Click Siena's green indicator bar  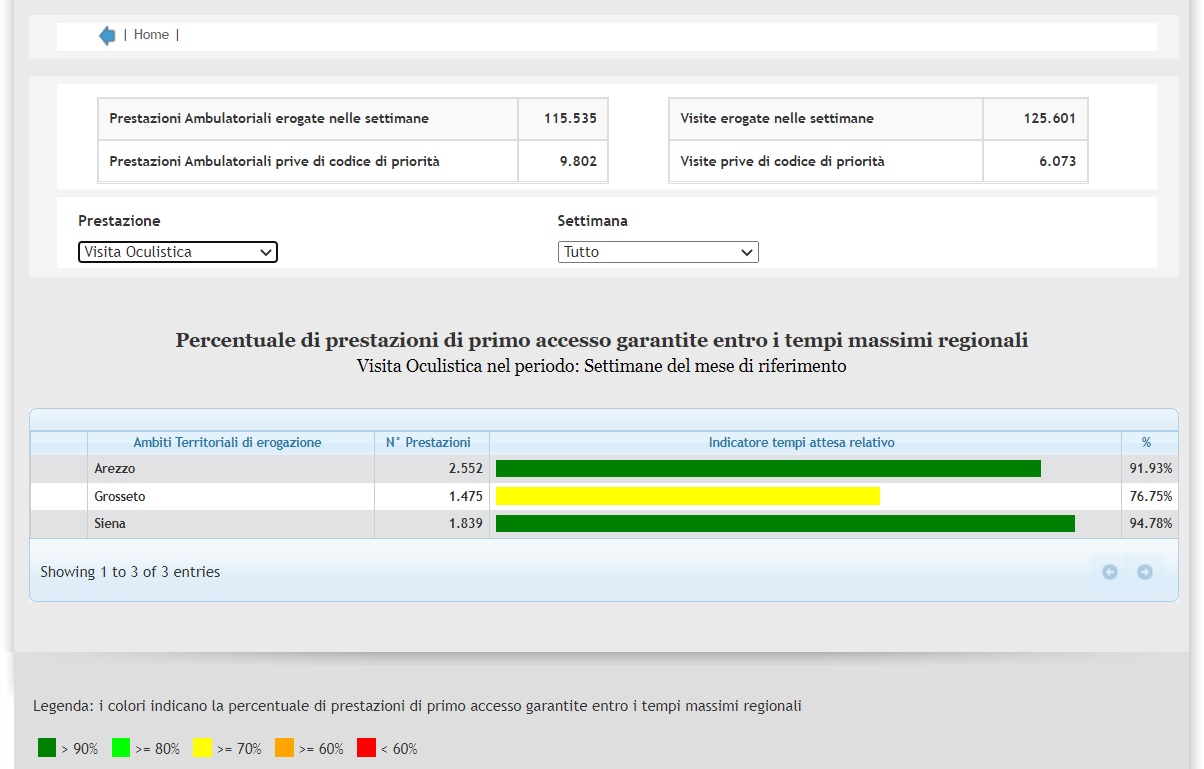coord(785,524)
